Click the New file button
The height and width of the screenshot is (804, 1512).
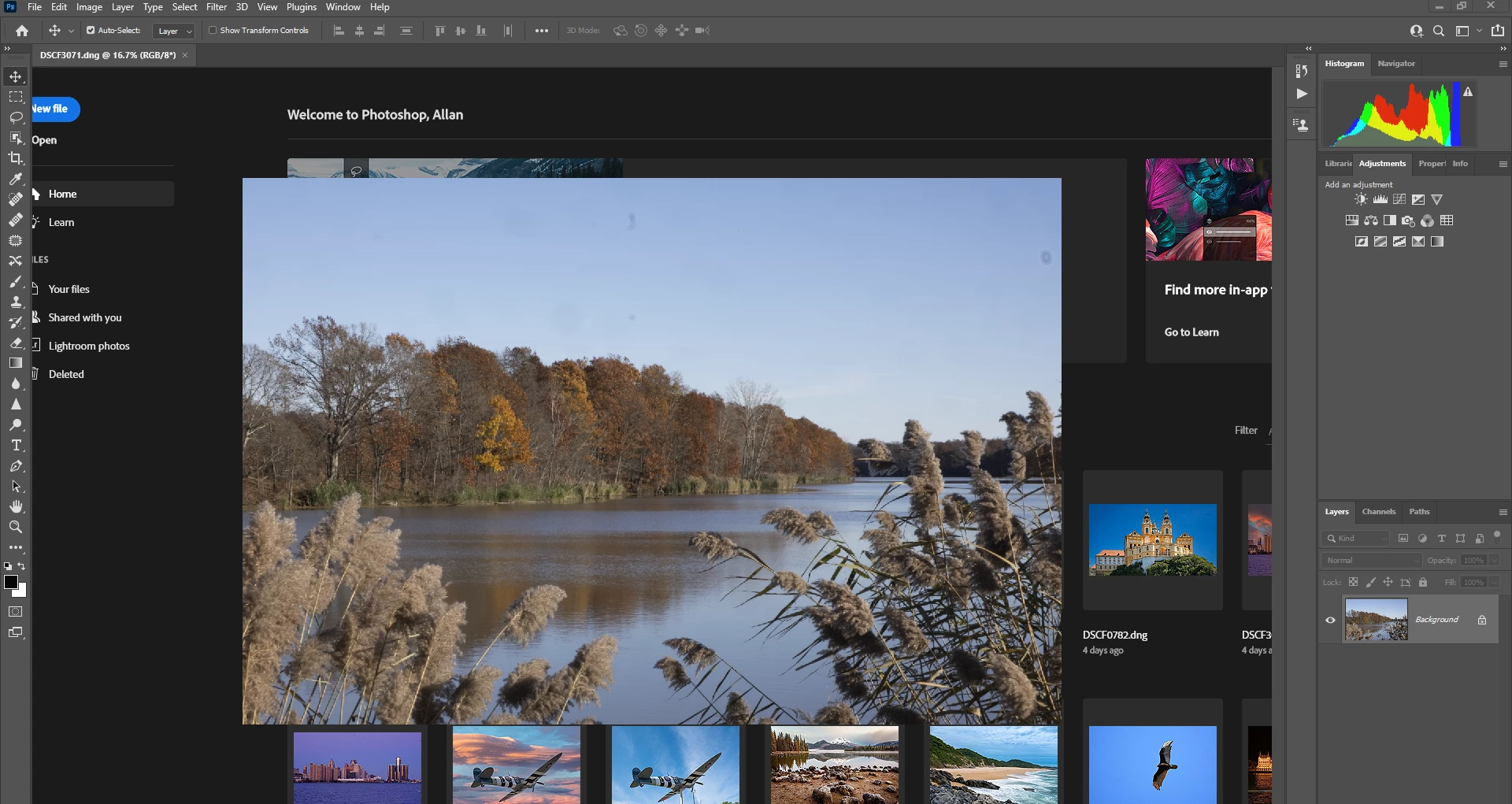tap(54, 109)
